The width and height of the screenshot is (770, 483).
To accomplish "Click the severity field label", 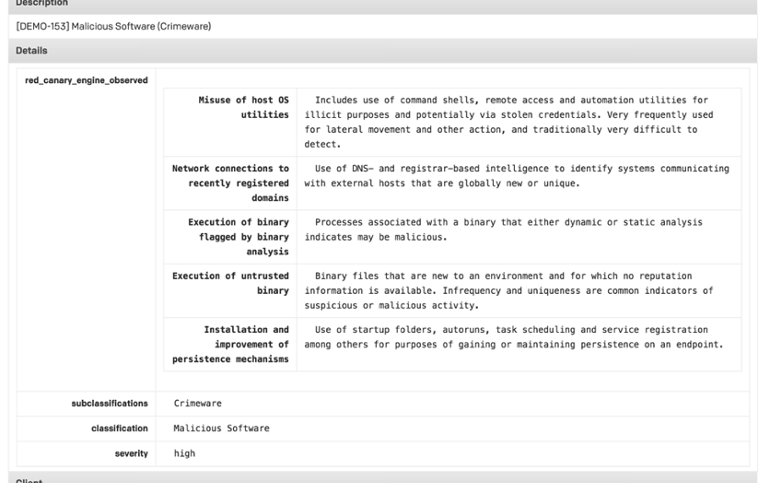I will [131, 453].
